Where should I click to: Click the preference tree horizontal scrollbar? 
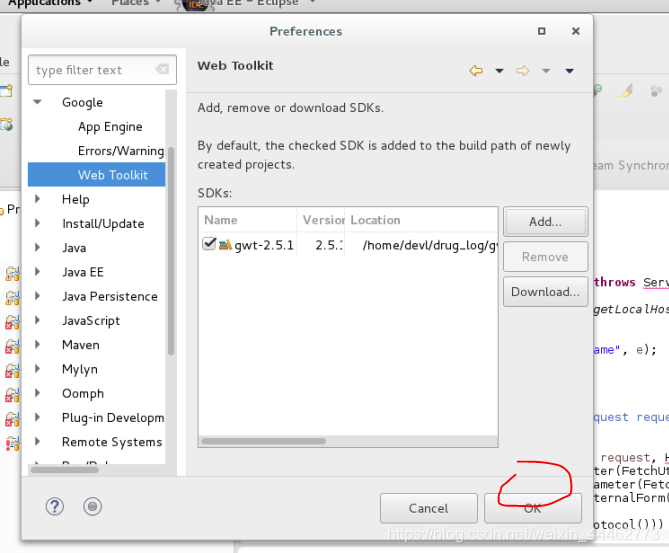click(x=65, y=470)
